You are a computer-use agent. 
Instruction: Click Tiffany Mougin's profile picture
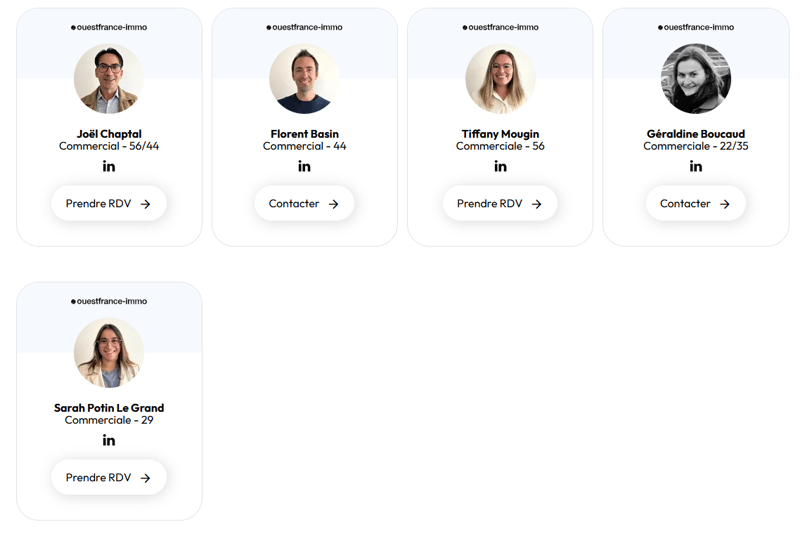[500, 79]
